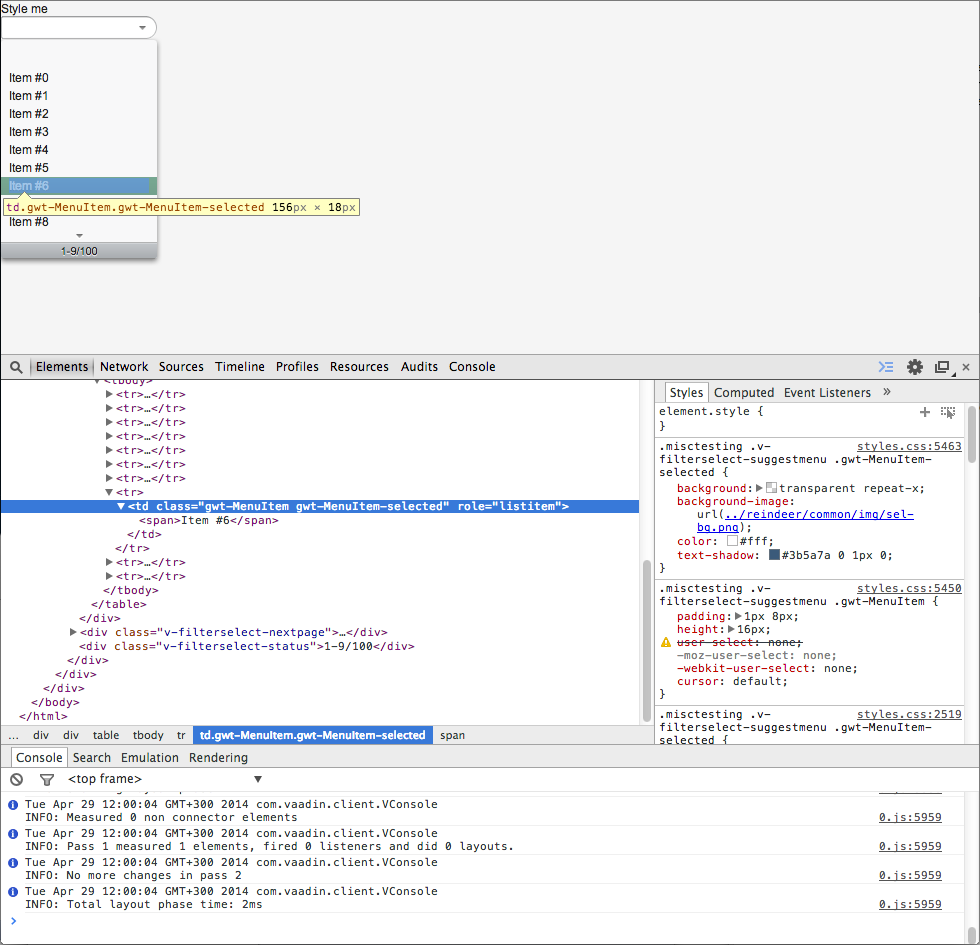Toggle element state icon in Styles pane

[x=948, y=412]
